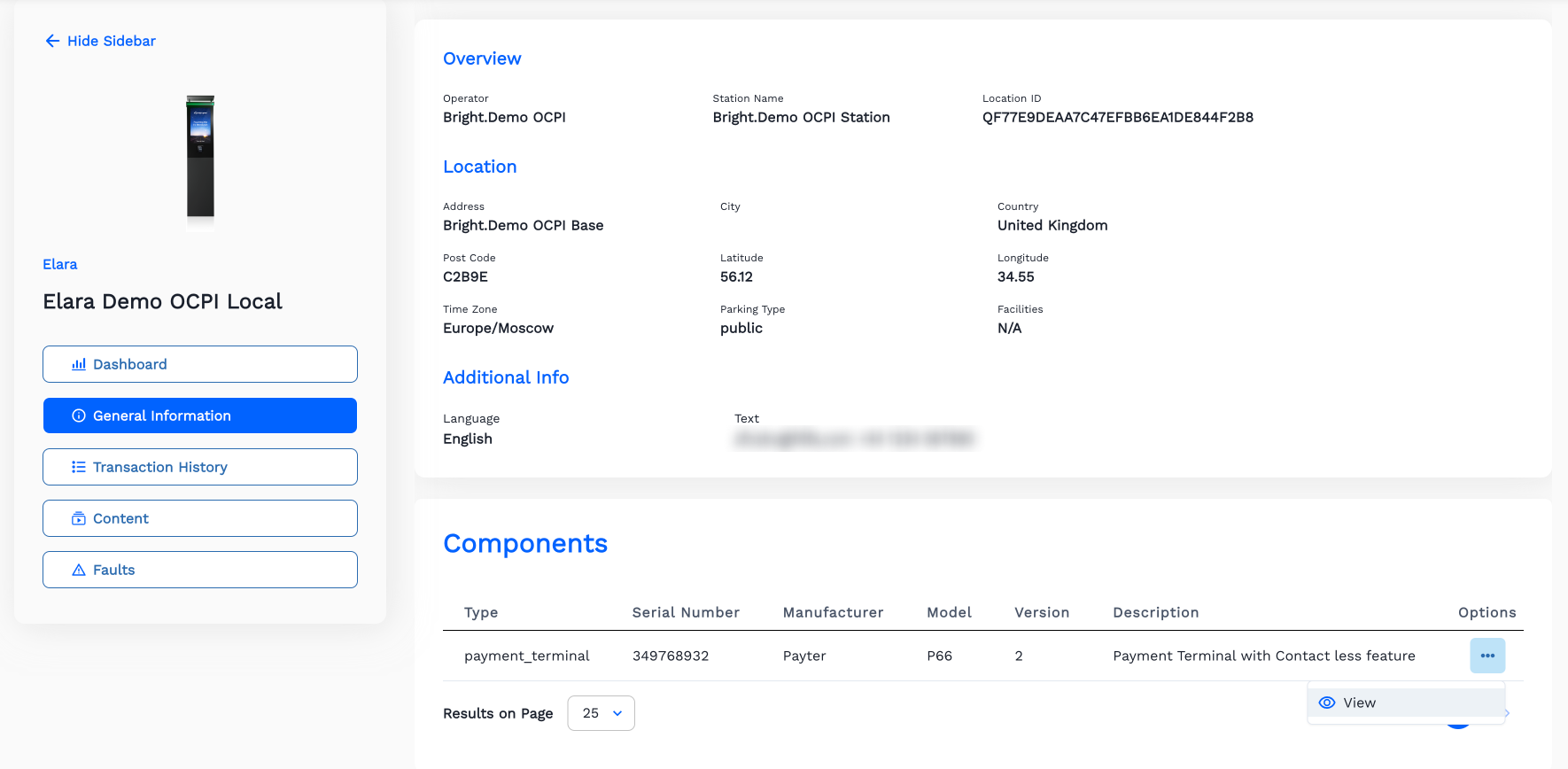
Task: Click the Transaction History list icon
Action: (x=79, y=467)
